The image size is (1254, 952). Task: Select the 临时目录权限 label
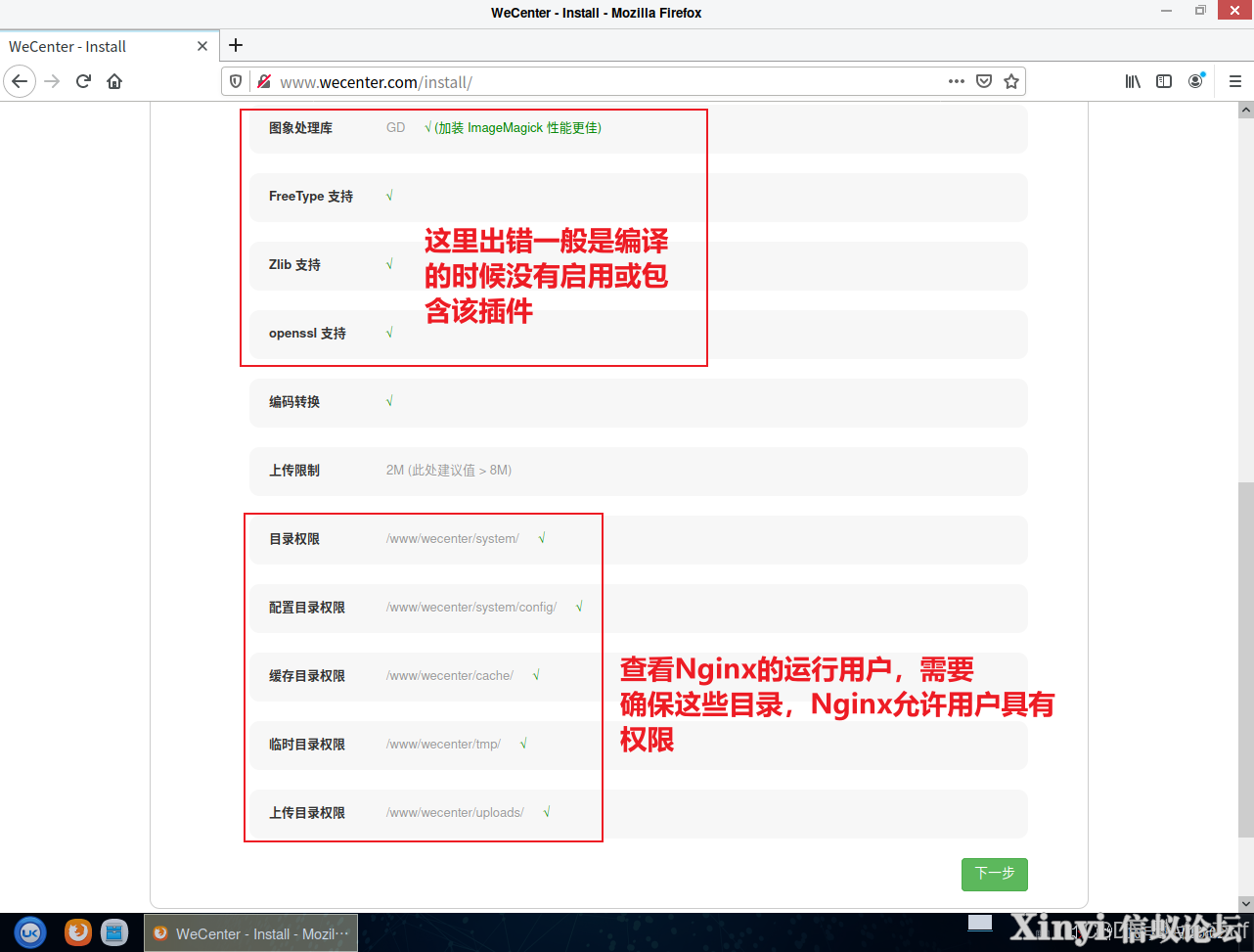307,745
